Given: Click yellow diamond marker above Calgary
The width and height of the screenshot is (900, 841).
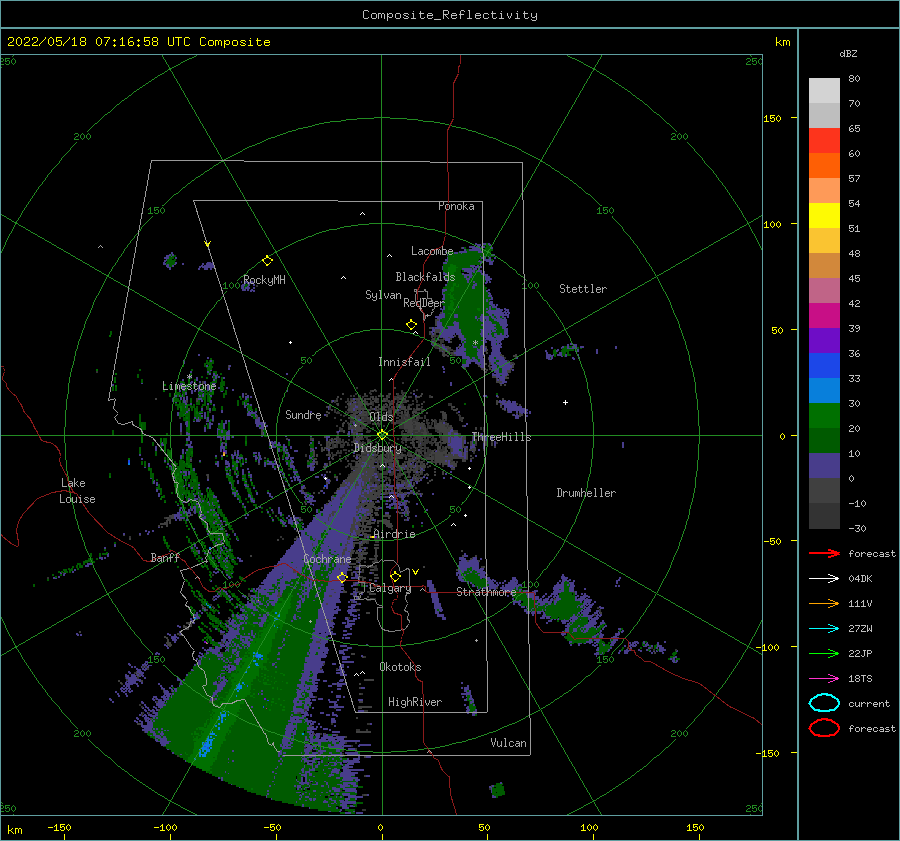Looking at the screenshot, I should (x=395, y=576).
